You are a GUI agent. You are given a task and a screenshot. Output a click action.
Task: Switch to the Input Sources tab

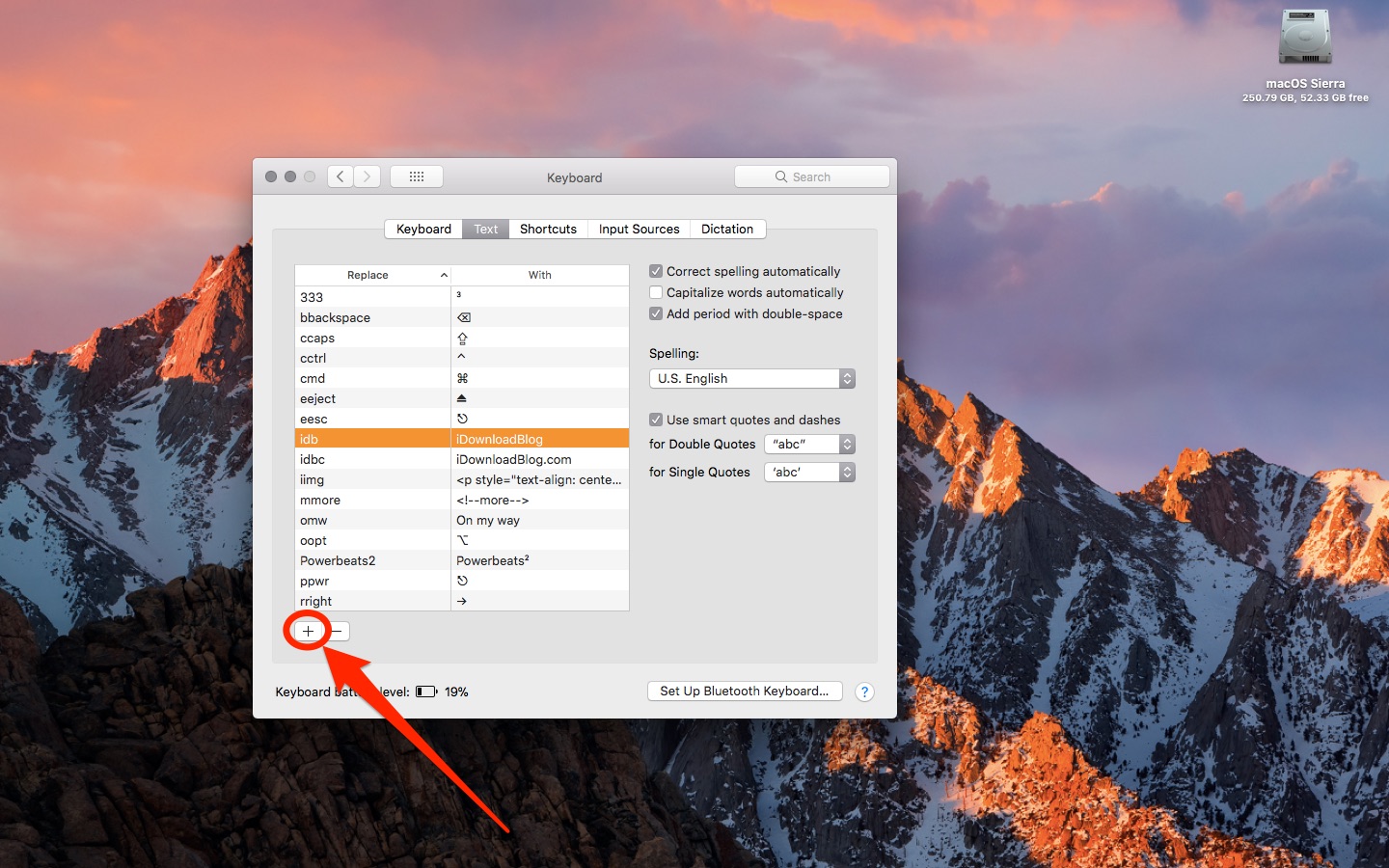click(x=639, y=229)
